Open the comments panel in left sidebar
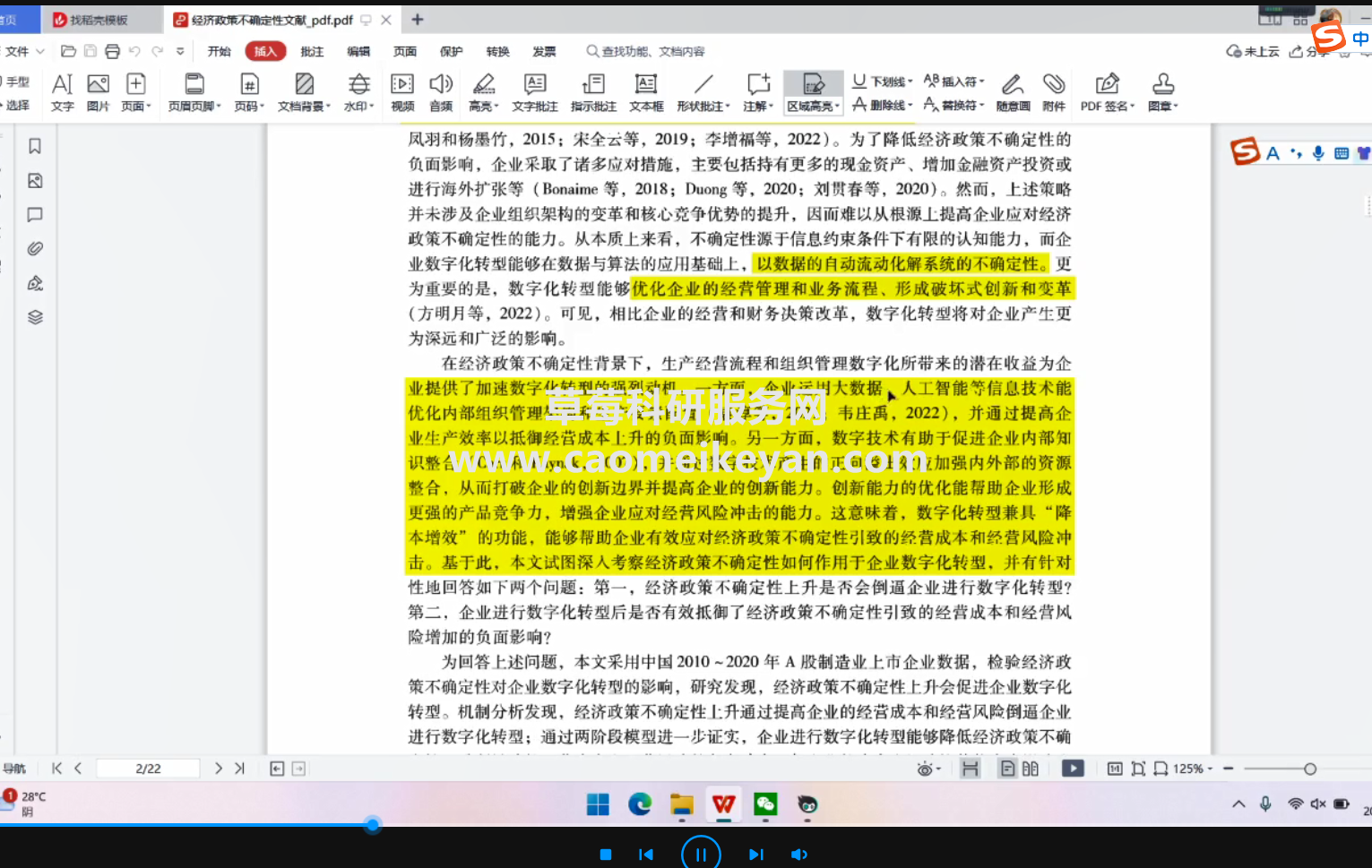The width and height of the screenshot is (1372, 868). point(35,215)
